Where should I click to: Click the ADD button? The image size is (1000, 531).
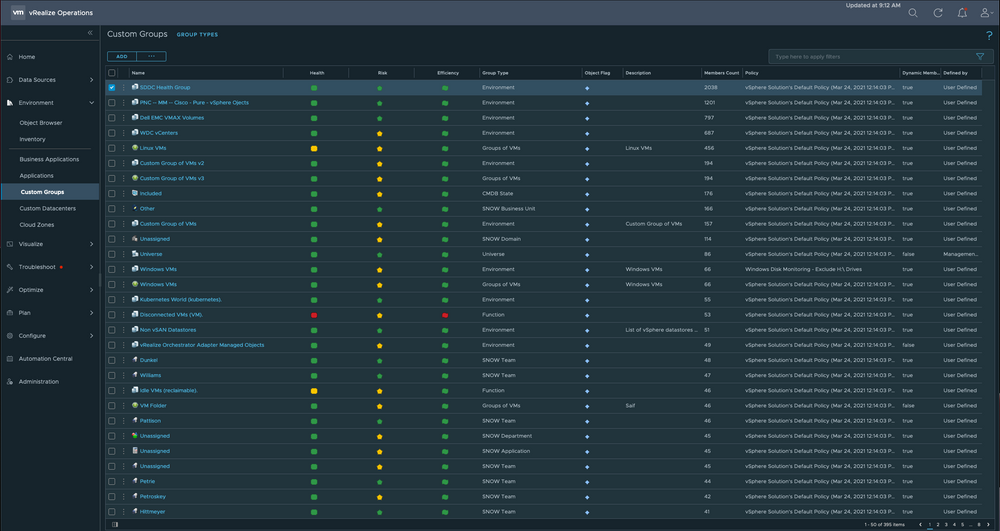coord(122,56)
